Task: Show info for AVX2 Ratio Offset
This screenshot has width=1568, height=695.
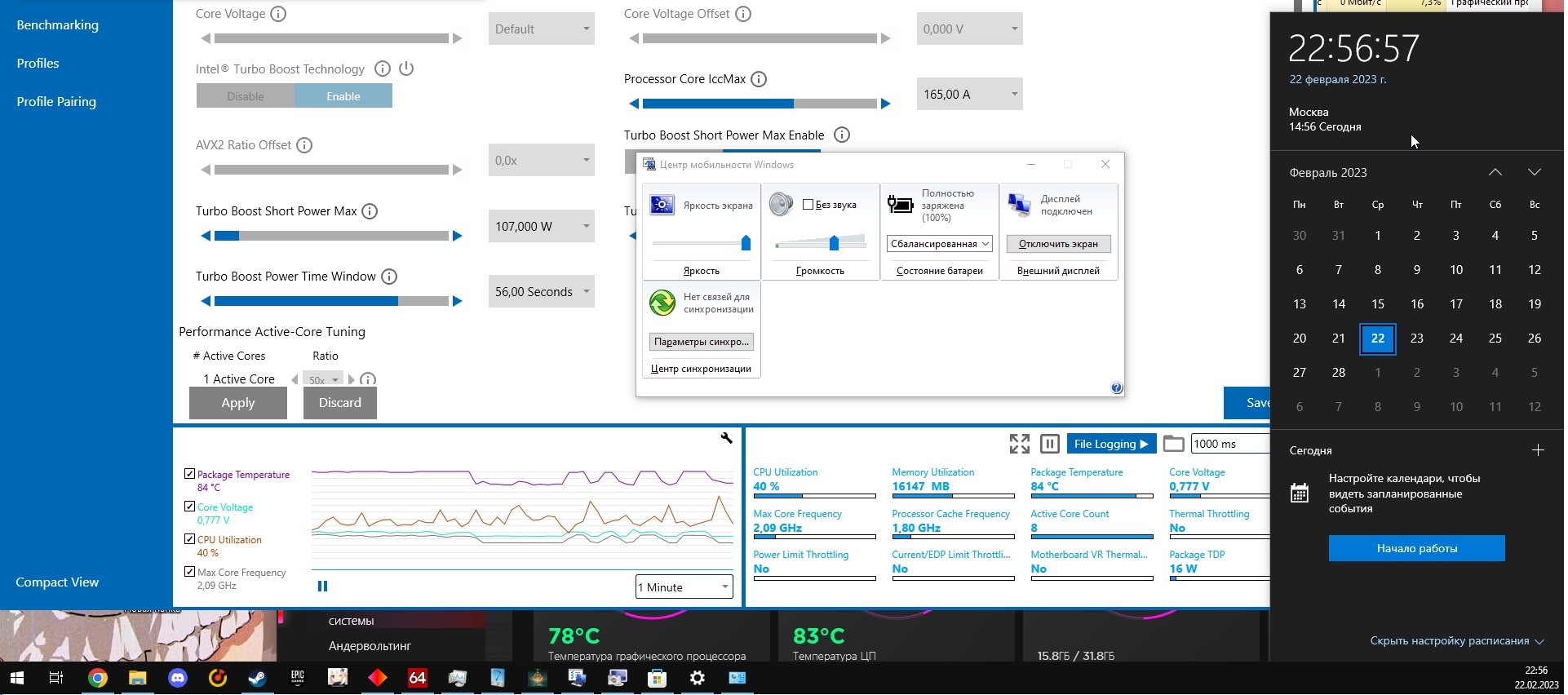Action: tap(304, 145)
